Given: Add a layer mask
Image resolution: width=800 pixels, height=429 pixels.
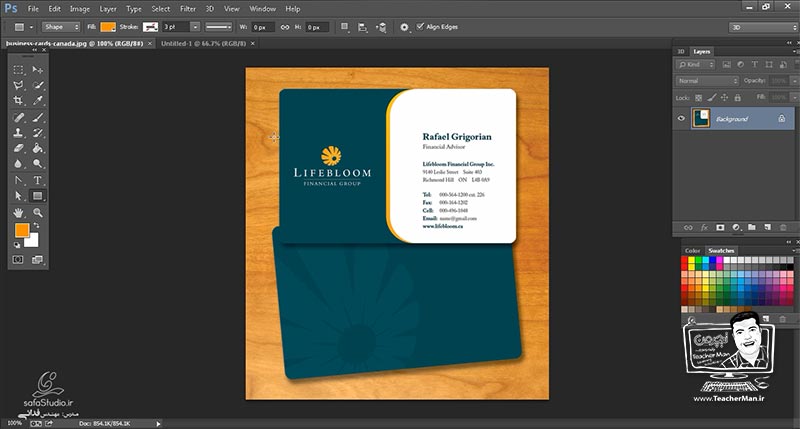Looking at the screenshot, I should coord(720,228).
